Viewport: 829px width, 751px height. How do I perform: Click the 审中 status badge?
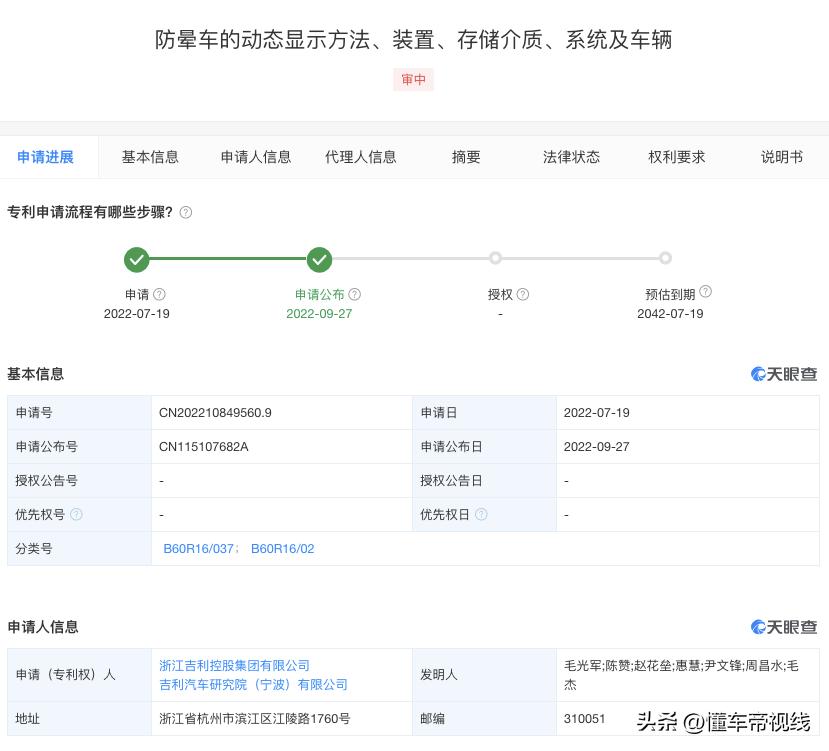[413, 80]
